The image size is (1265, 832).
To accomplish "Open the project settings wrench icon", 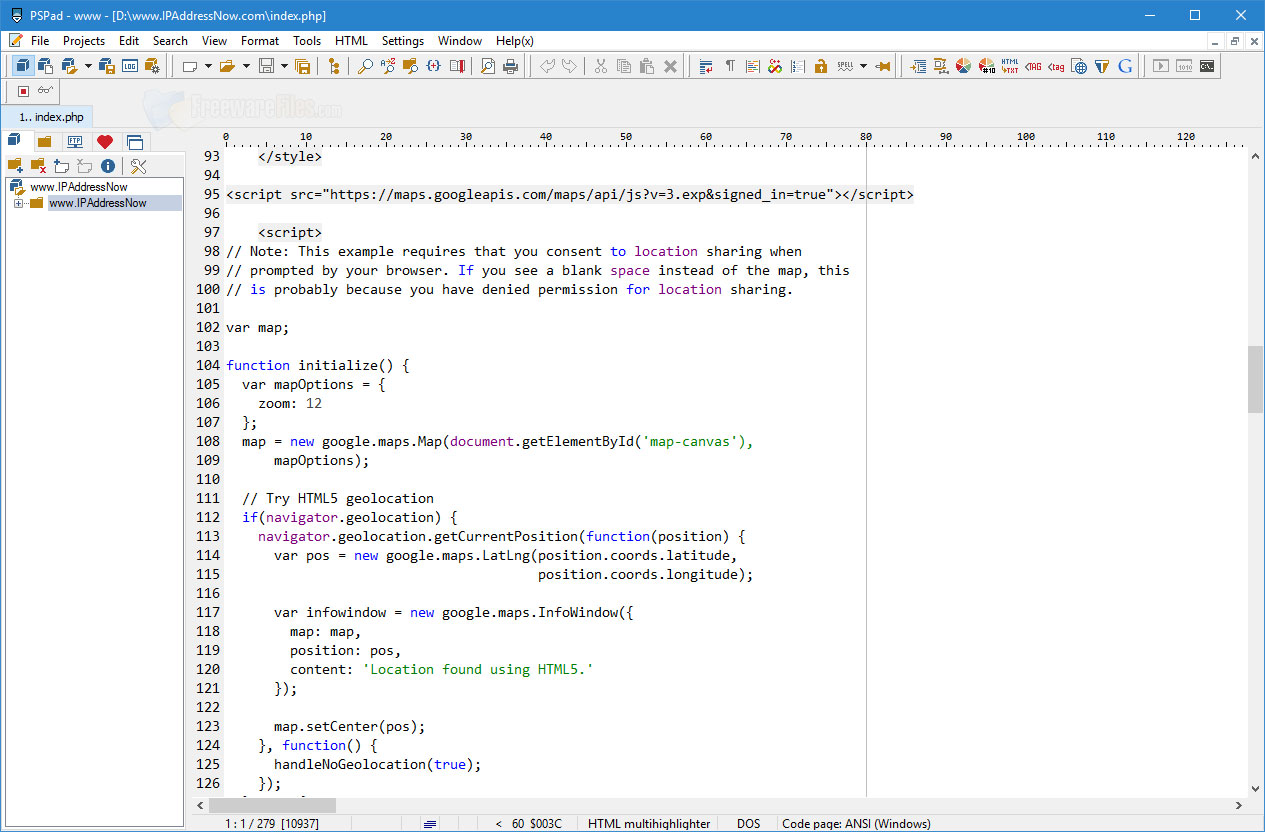I will point(139,166).
